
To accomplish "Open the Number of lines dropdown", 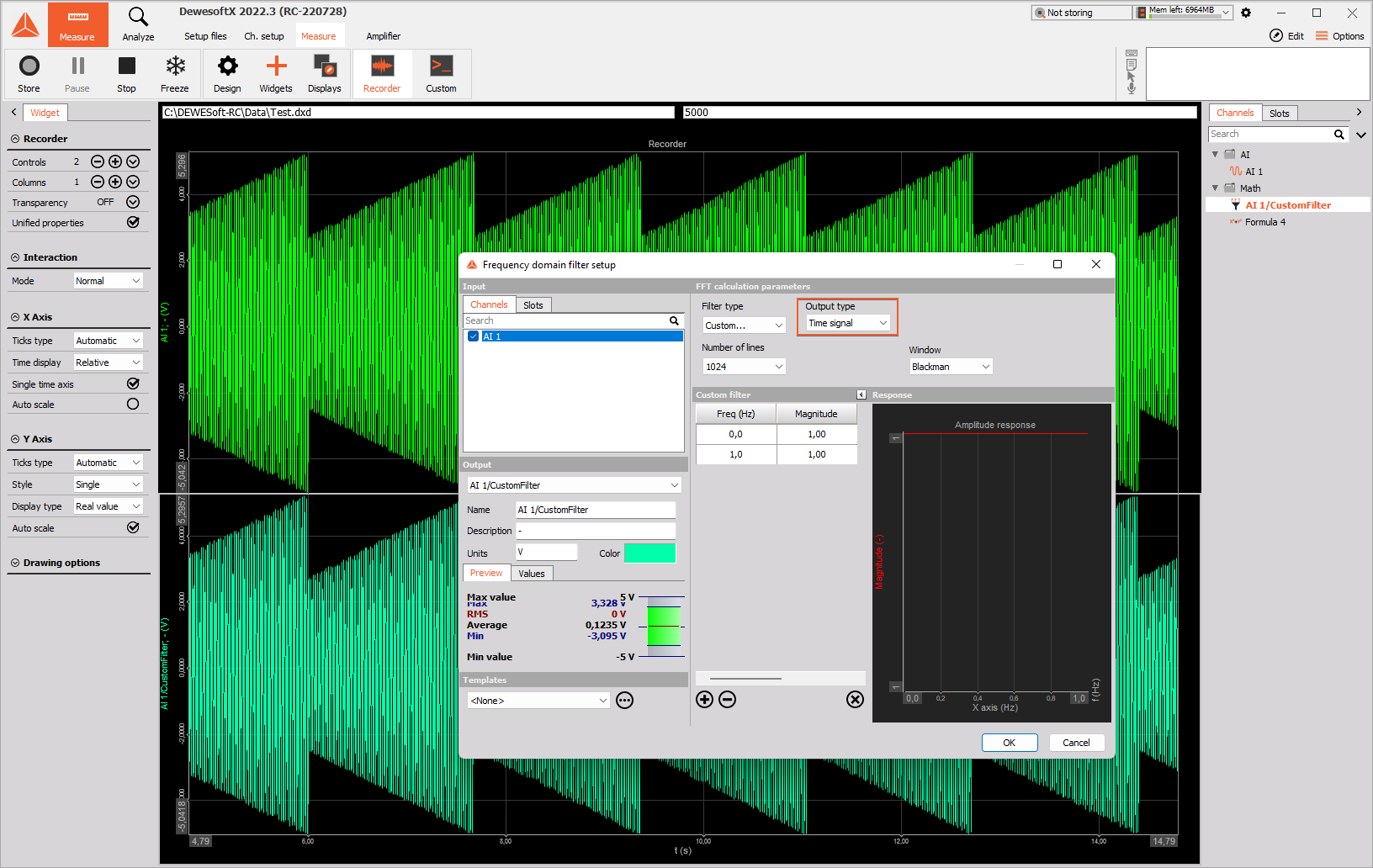I will pos(745,367).
